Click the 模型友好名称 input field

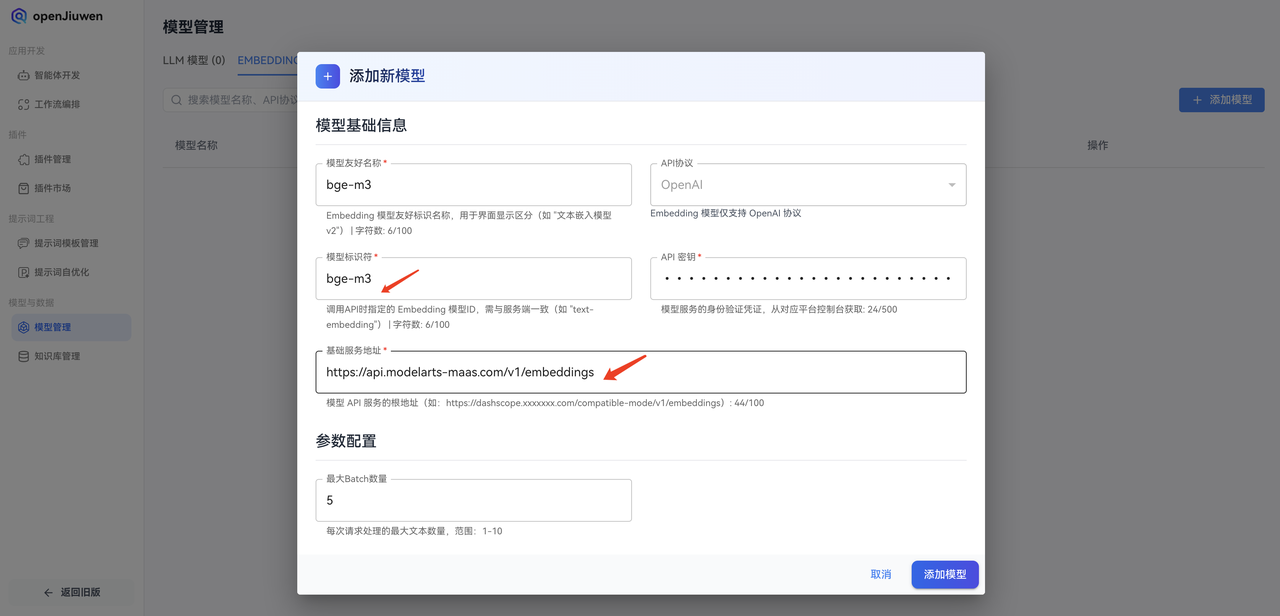coord(473,185)
